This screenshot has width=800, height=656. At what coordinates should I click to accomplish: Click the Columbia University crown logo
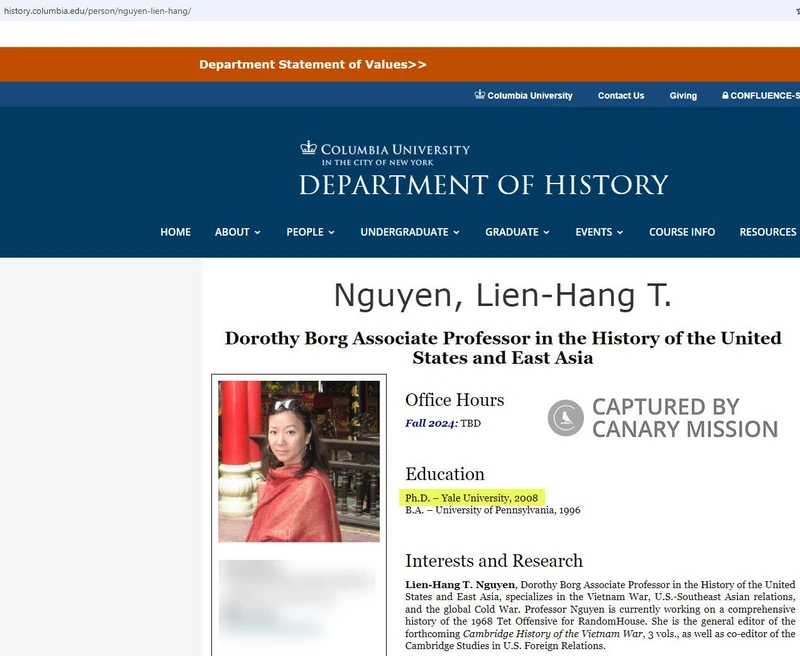311,147
